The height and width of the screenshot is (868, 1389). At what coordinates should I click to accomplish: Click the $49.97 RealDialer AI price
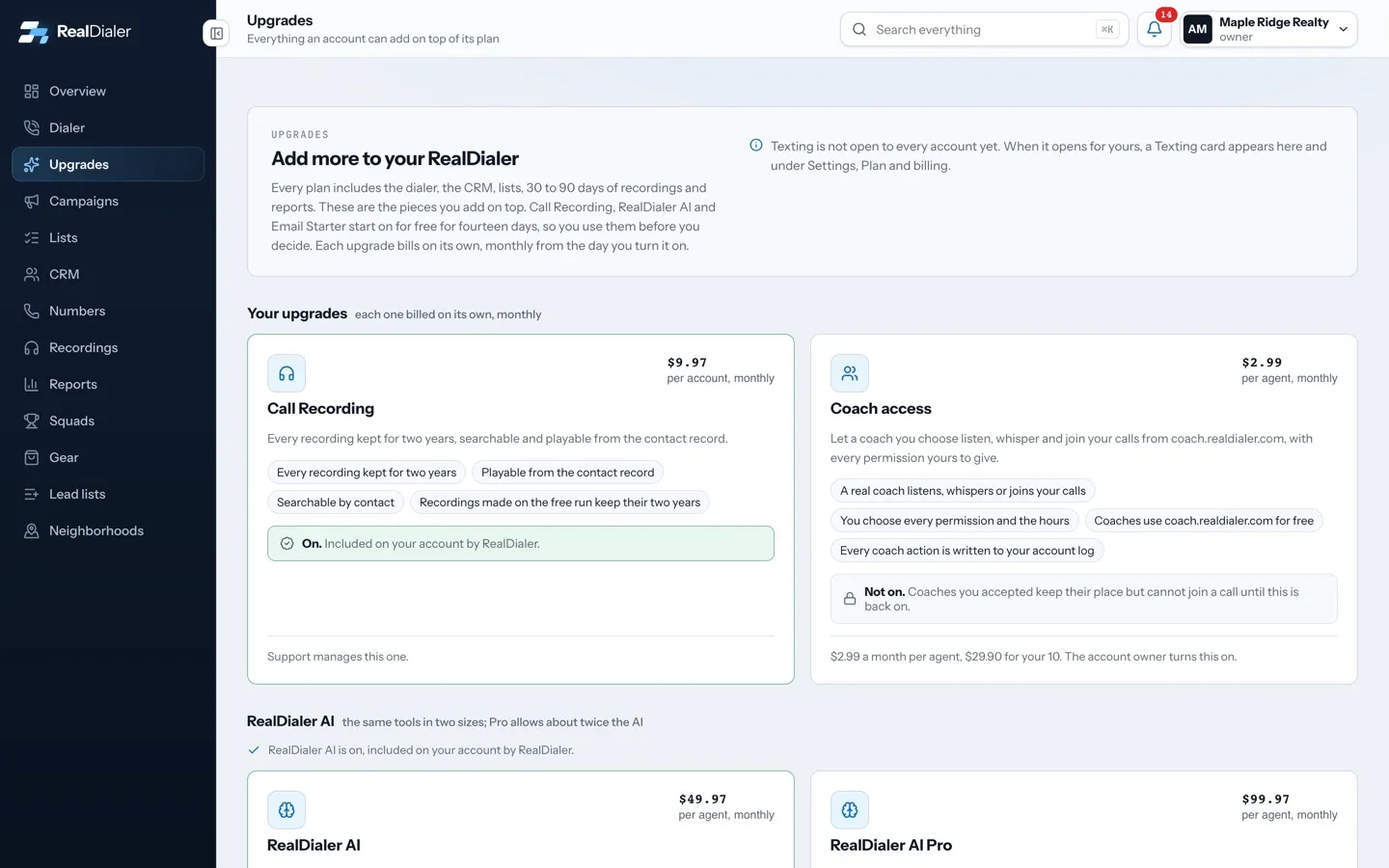pyautogui.click(x=702, y=800)
